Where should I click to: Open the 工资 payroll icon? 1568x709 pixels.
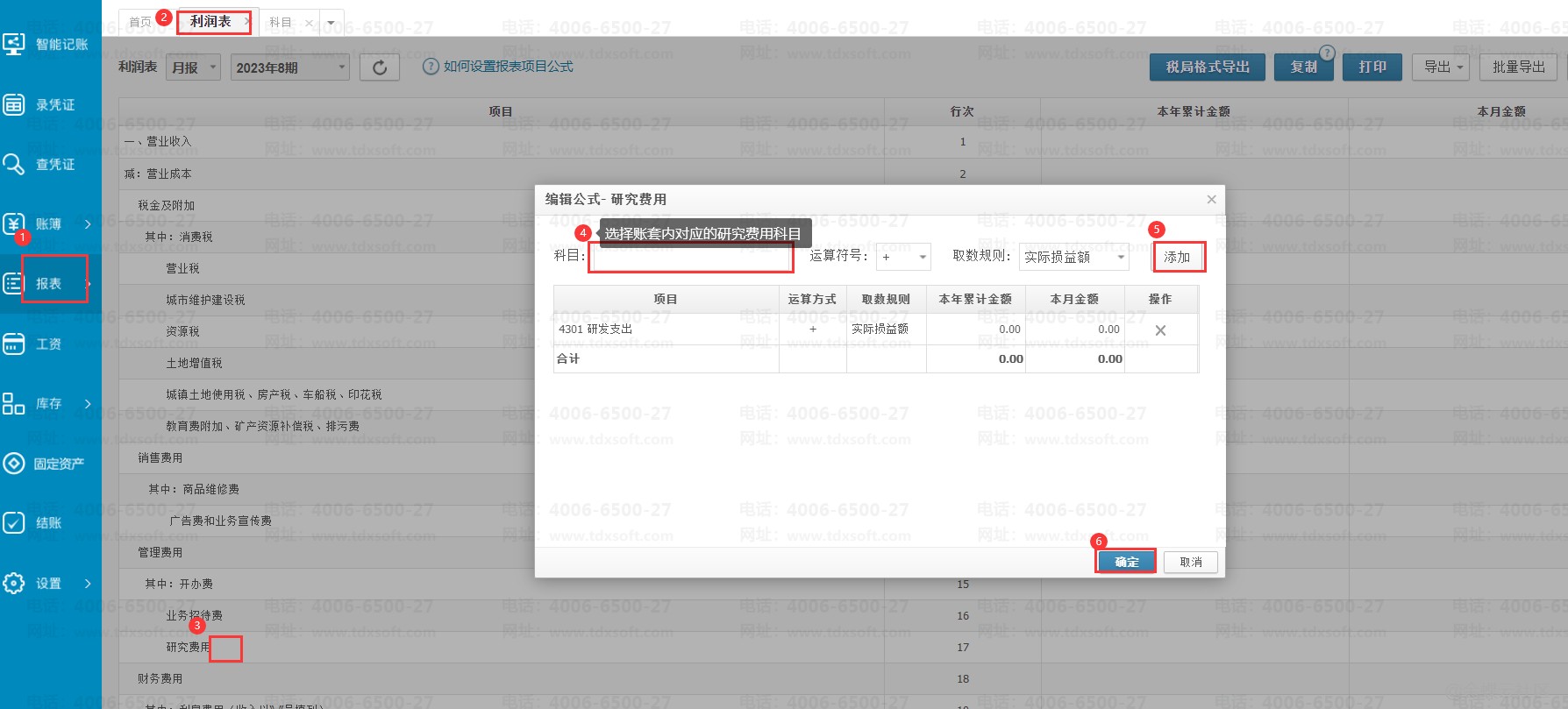coord(14,344)
